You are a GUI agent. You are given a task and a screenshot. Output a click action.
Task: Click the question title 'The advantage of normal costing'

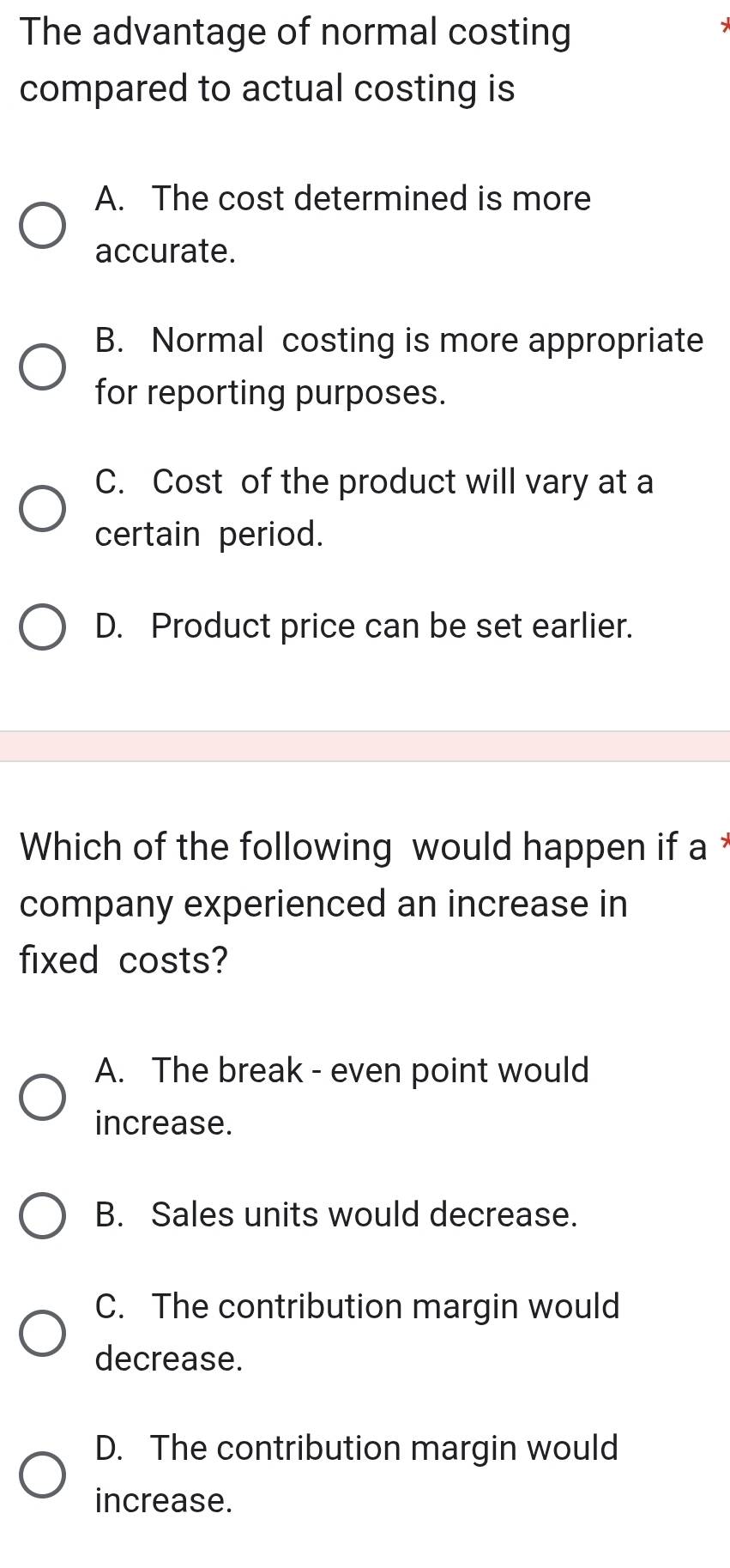[295, 33]
